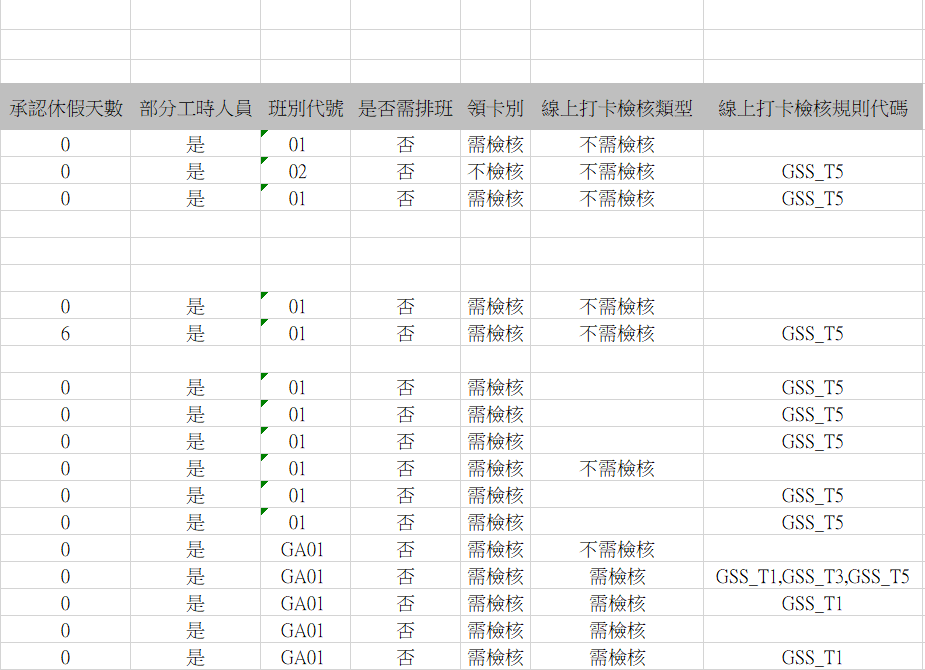Image resolution: width=925 pixels, height=670 pixels.
Task: Select the 線上打卡檢核類型 header cell
Action: tap(617, 108)
